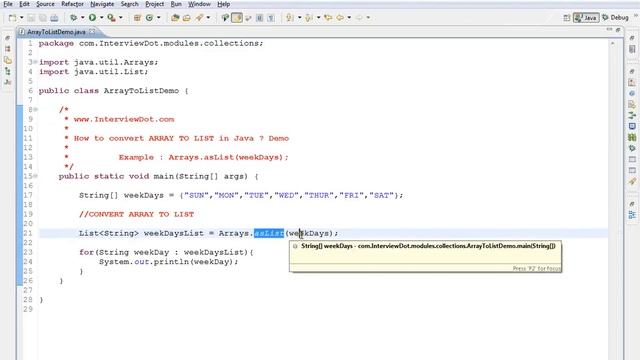Screen dimensions: 640x360
Task: Click the New Java Package icon
Action: point(138,18)
